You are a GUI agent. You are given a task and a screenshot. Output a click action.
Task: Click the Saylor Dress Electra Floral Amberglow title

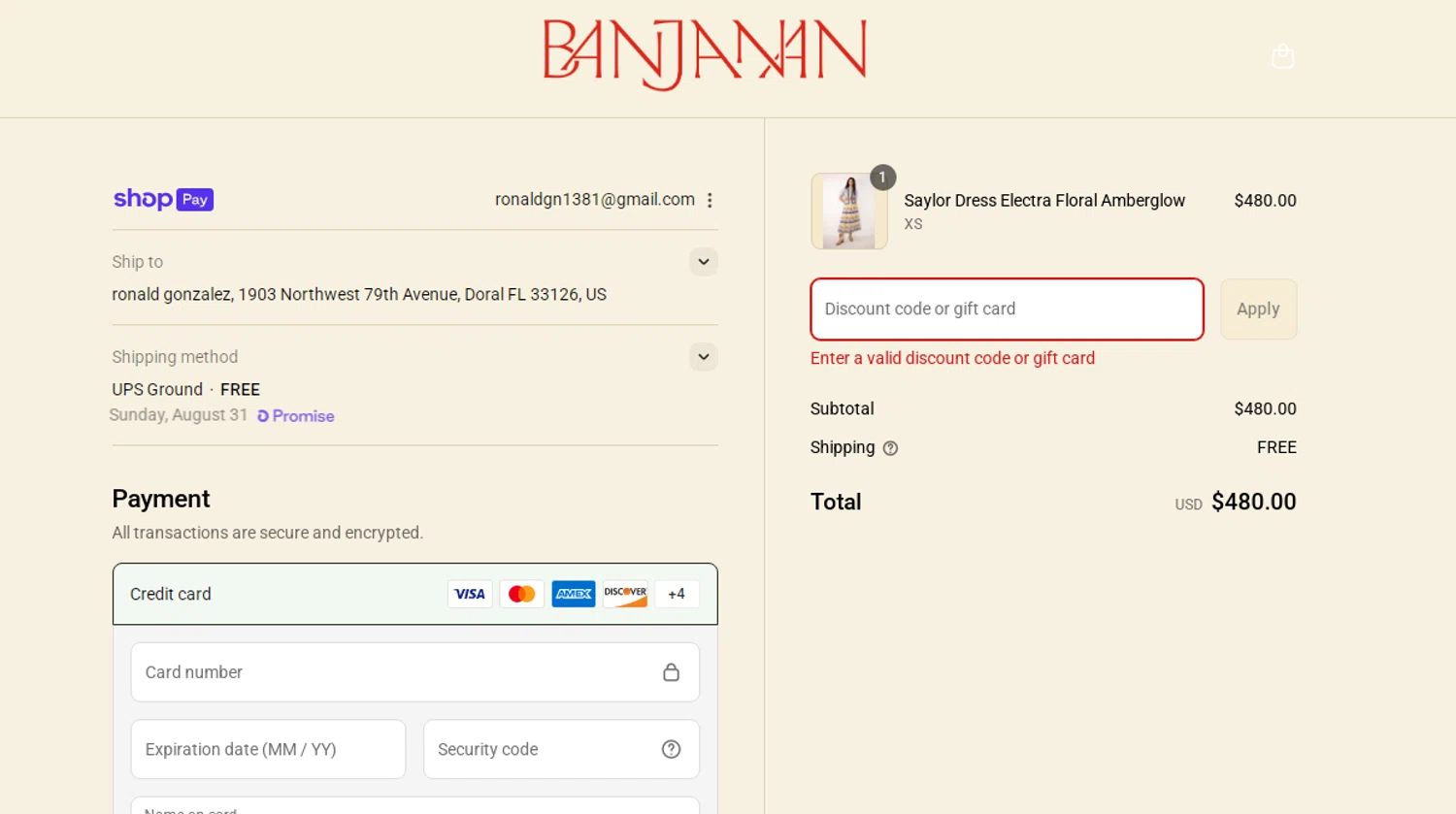(x=1044, y=201)
